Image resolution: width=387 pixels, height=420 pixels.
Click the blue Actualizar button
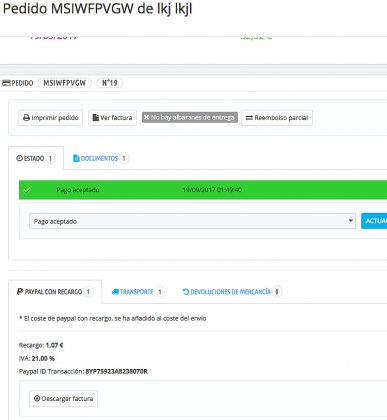[x=374, y=221]
